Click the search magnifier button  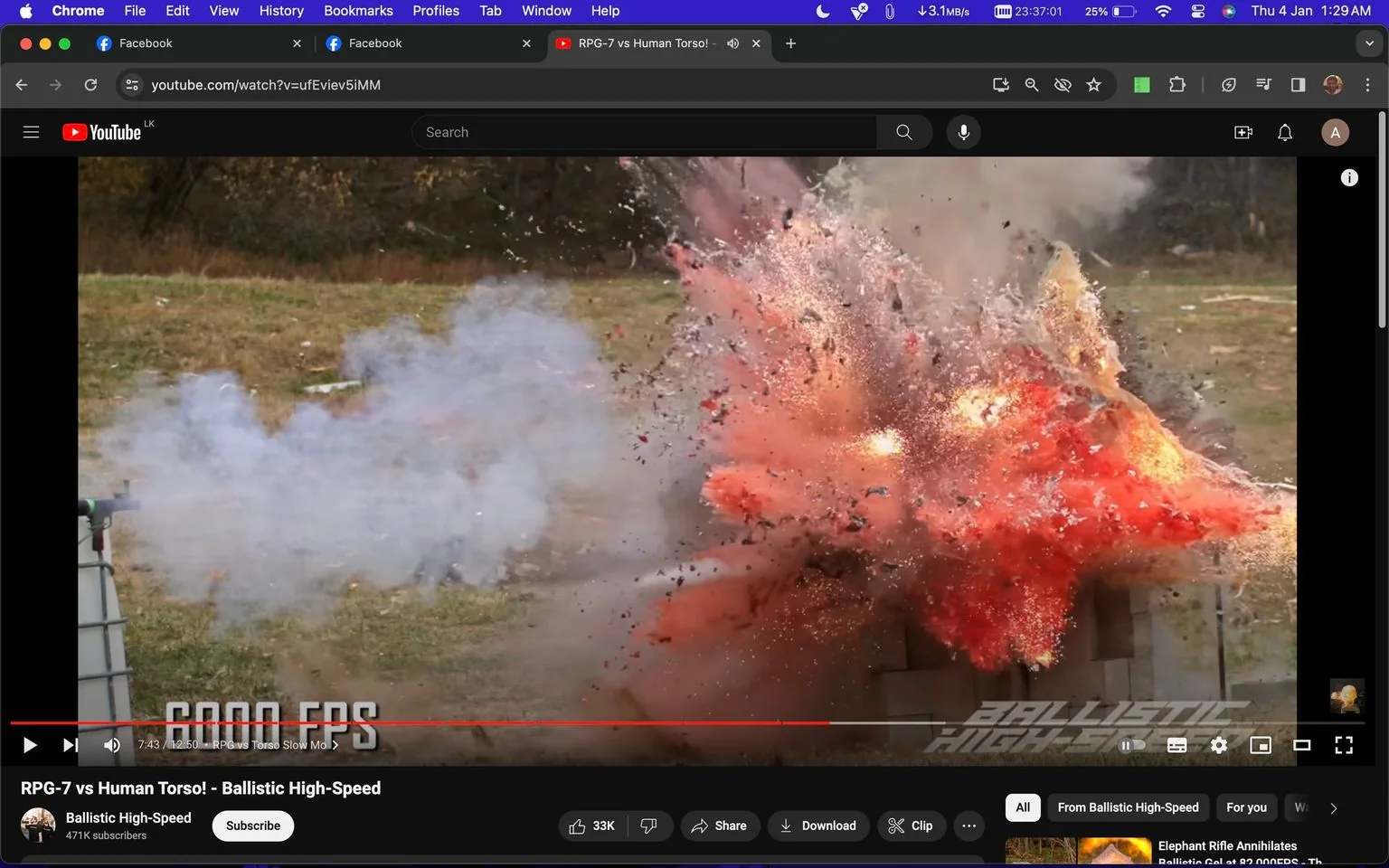point(904,132)
